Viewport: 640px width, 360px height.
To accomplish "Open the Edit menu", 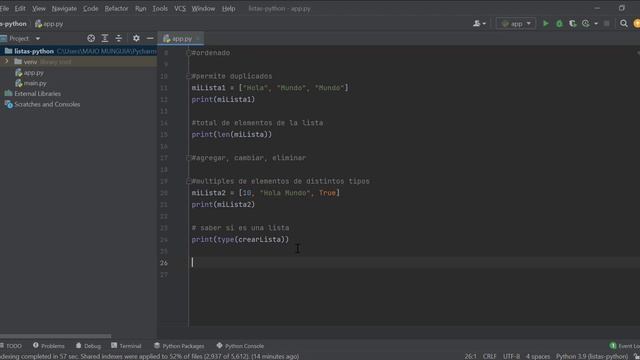I will (x=20, y=9).
